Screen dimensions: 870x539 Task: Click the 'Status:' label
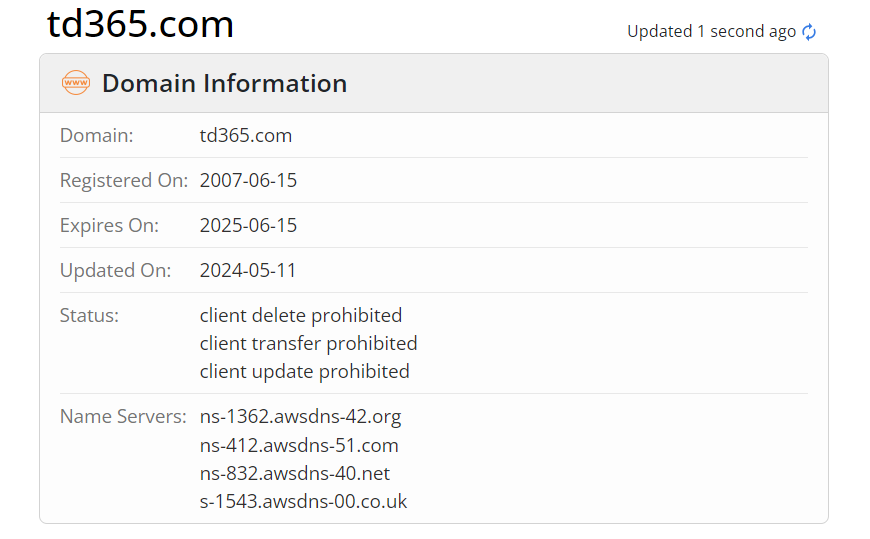tap(89, 315)
